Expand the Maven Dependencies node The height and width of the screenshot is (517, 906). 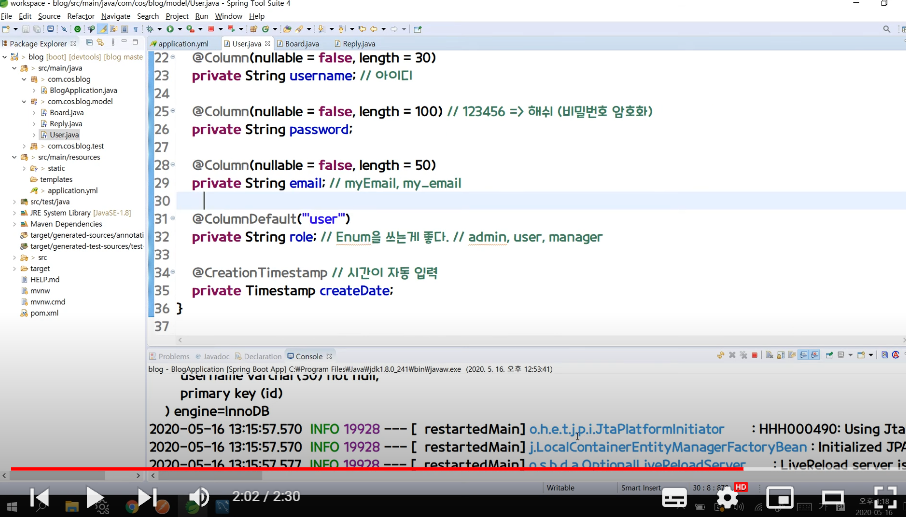click(14, 224)
